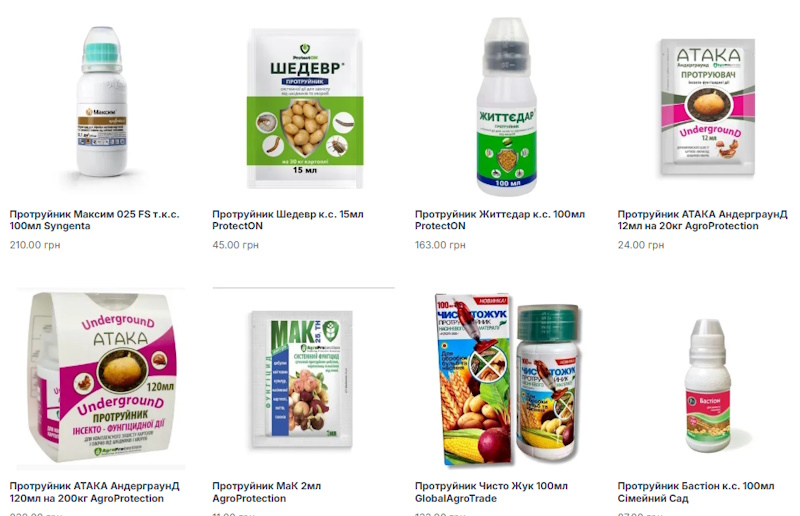The width and height of the screenshot is (800, 516).
Task: Click the Протруйник Бастіон к.с. 100мл title
Action: coord(696,492)
